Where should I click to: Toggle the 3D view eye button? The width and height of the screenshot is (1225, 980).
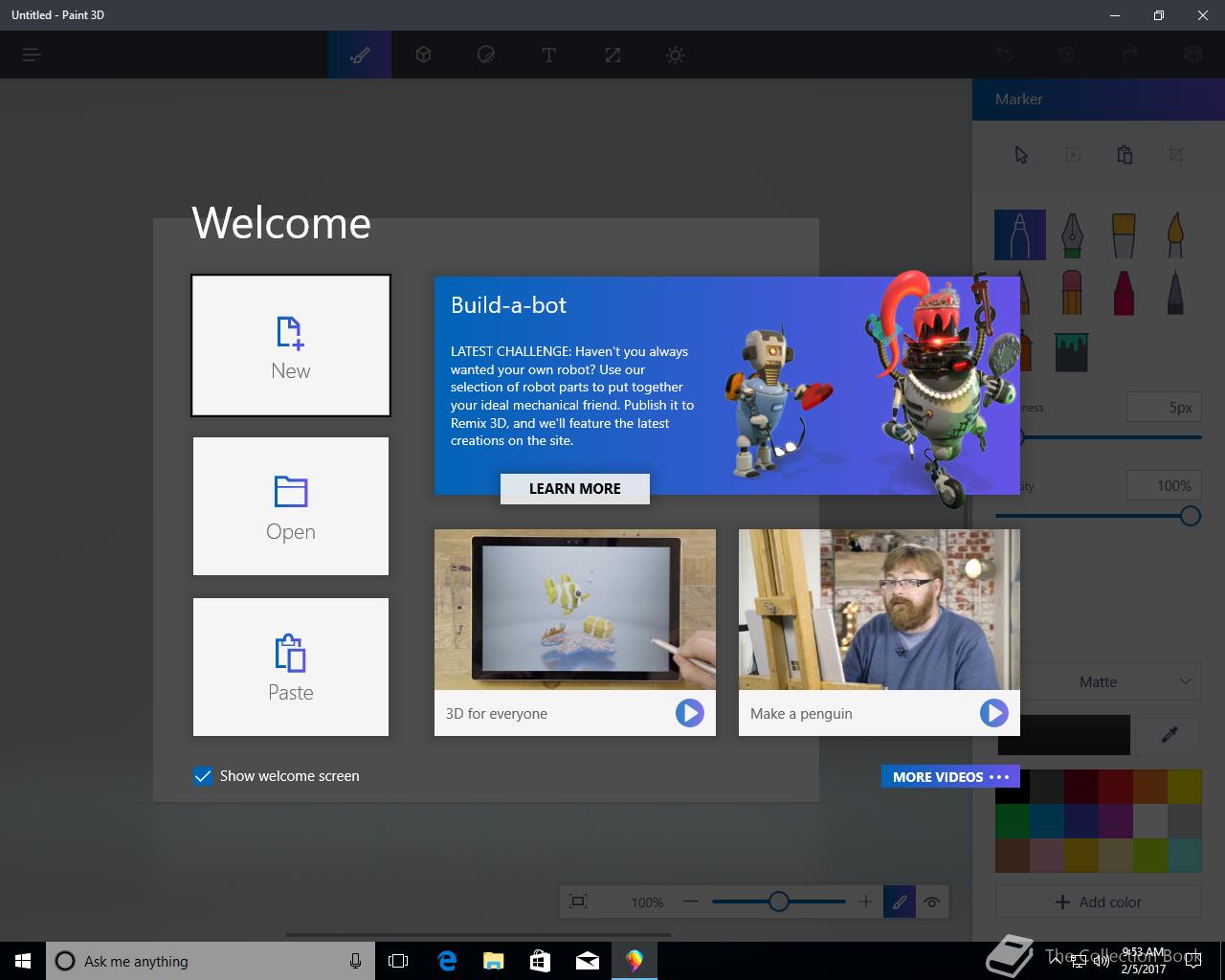(x=932, y=902)
